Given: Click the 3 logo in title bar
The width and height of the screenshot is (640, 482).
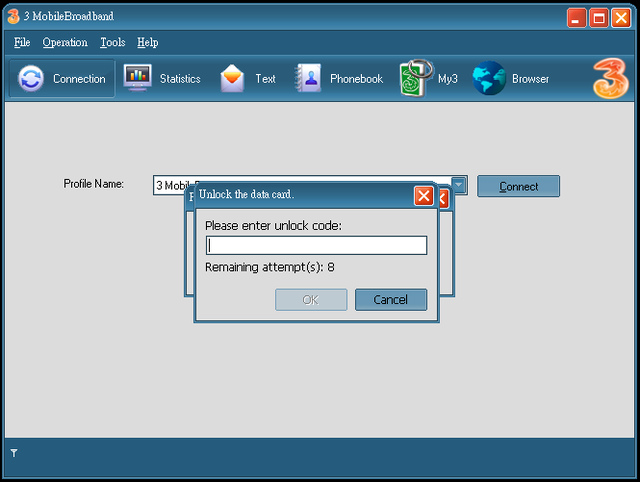Looking at the screenshot, I should (13, 16).
